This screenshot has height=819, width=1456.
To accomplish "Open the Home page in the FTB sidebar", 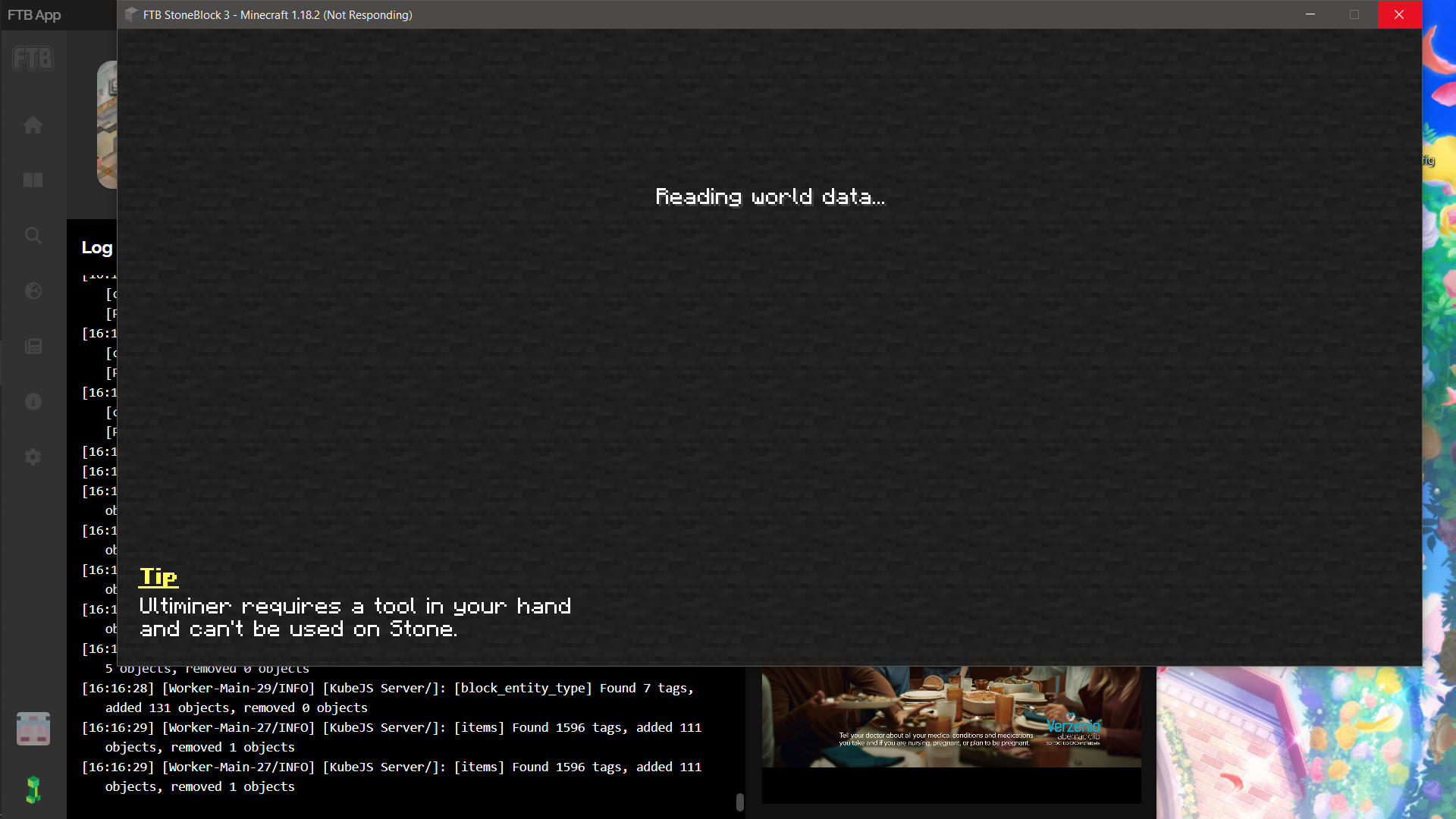I will 33,124.
